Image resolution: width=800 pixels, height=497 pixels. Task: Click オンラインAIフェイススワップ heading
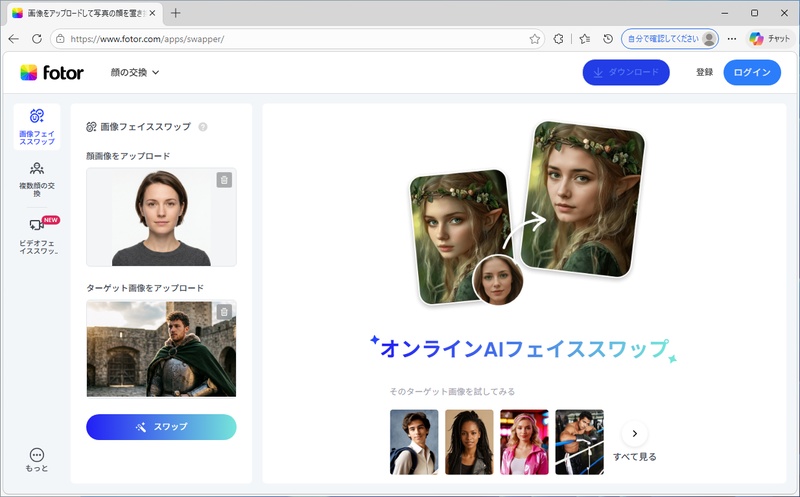[524, 349]
